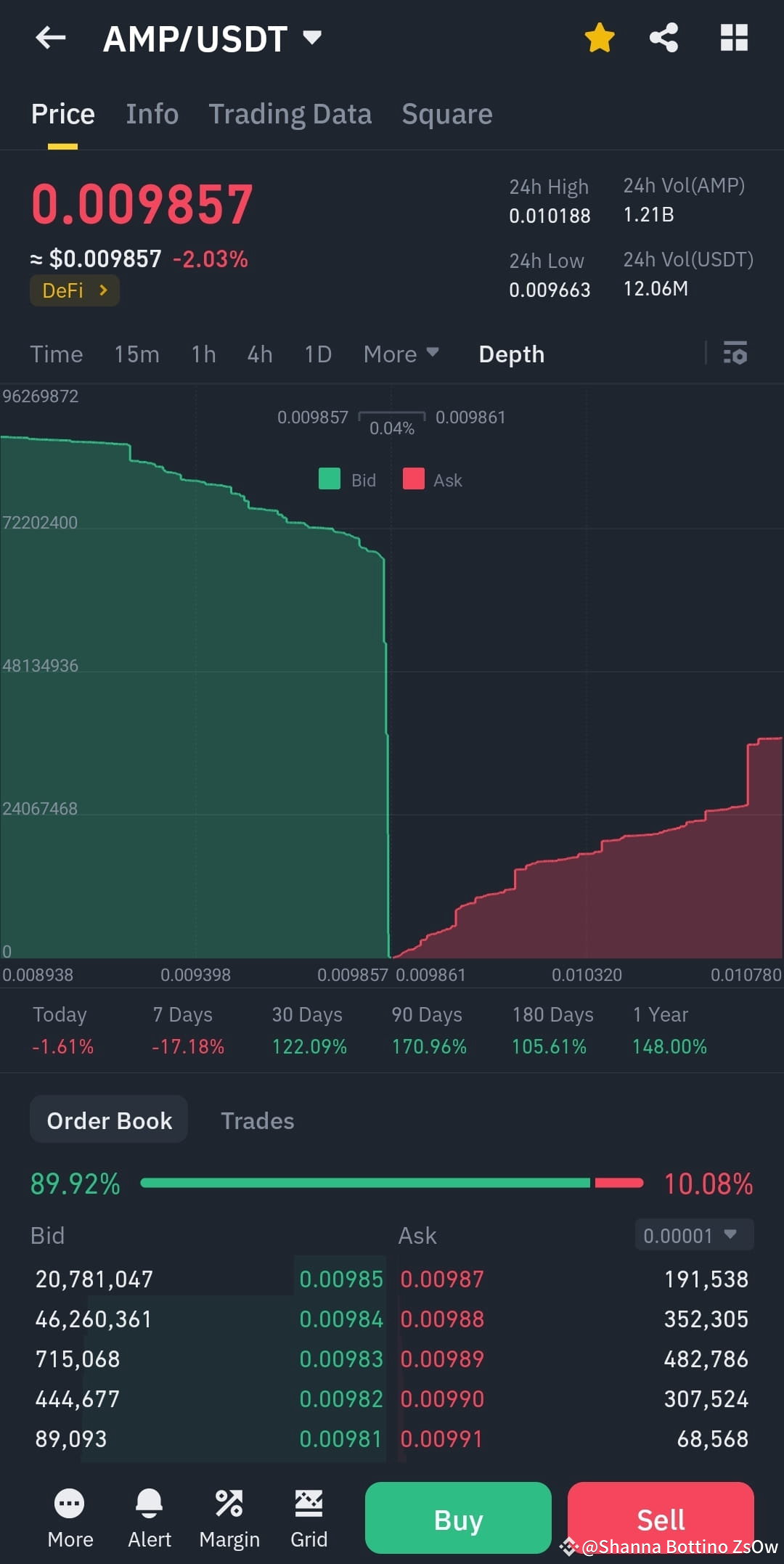The width and height of the screenshot is (784, 1564).
Task: Open the layout grid icon top right
Action: tap(733, 38)
